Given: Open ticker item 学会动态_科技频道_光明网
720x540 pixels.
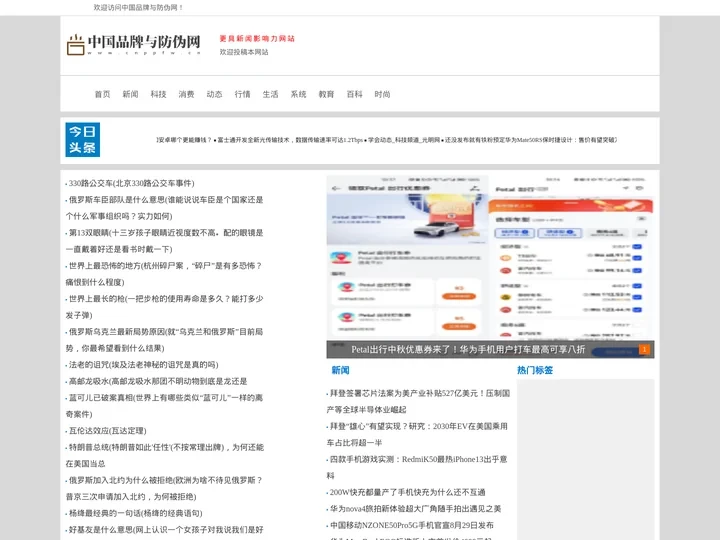Looking at the screenshot, I should point(404,140).
